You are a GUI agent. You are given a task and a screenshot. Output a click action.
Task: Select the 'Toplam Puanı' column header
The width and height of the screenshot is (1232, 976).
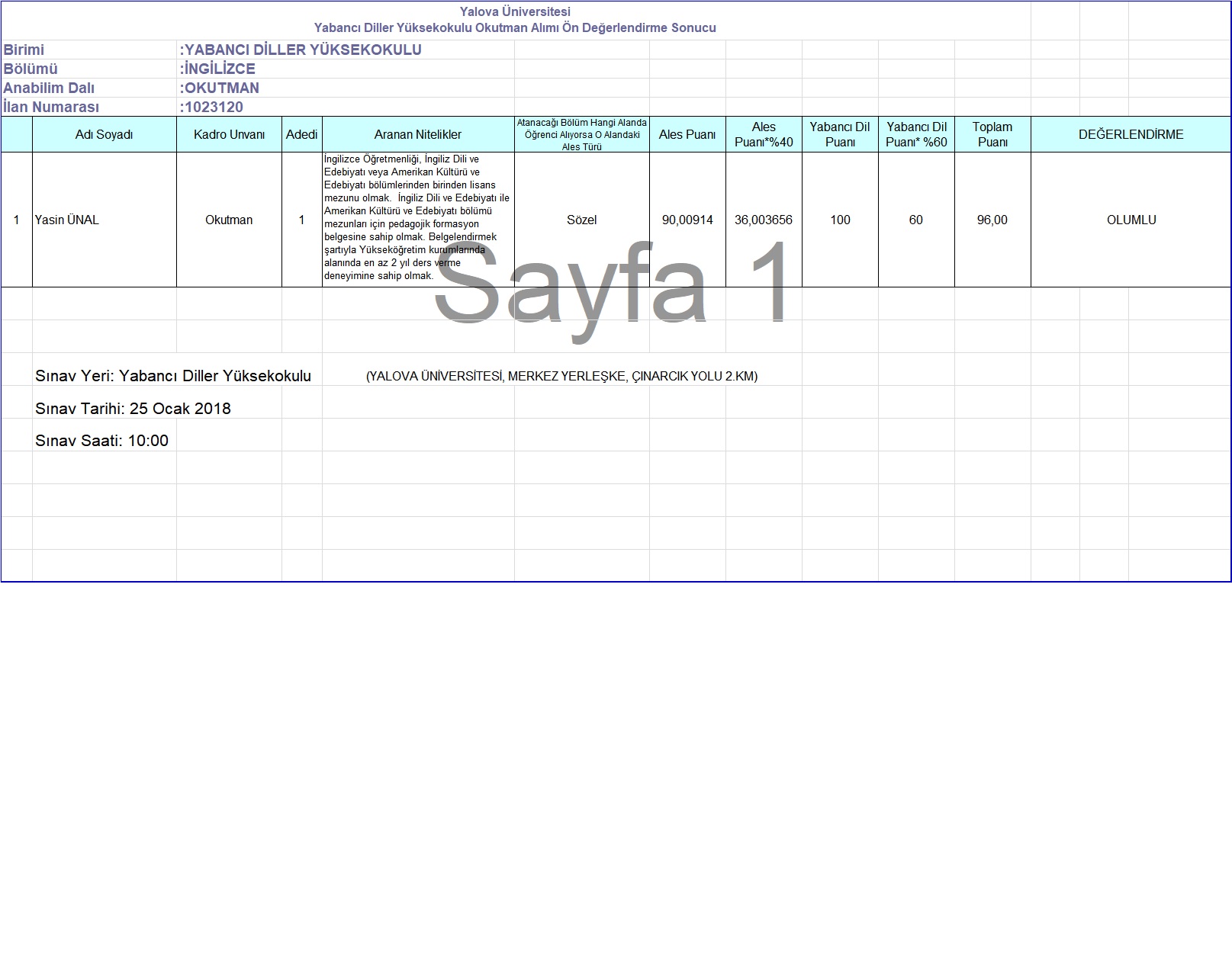992,134
